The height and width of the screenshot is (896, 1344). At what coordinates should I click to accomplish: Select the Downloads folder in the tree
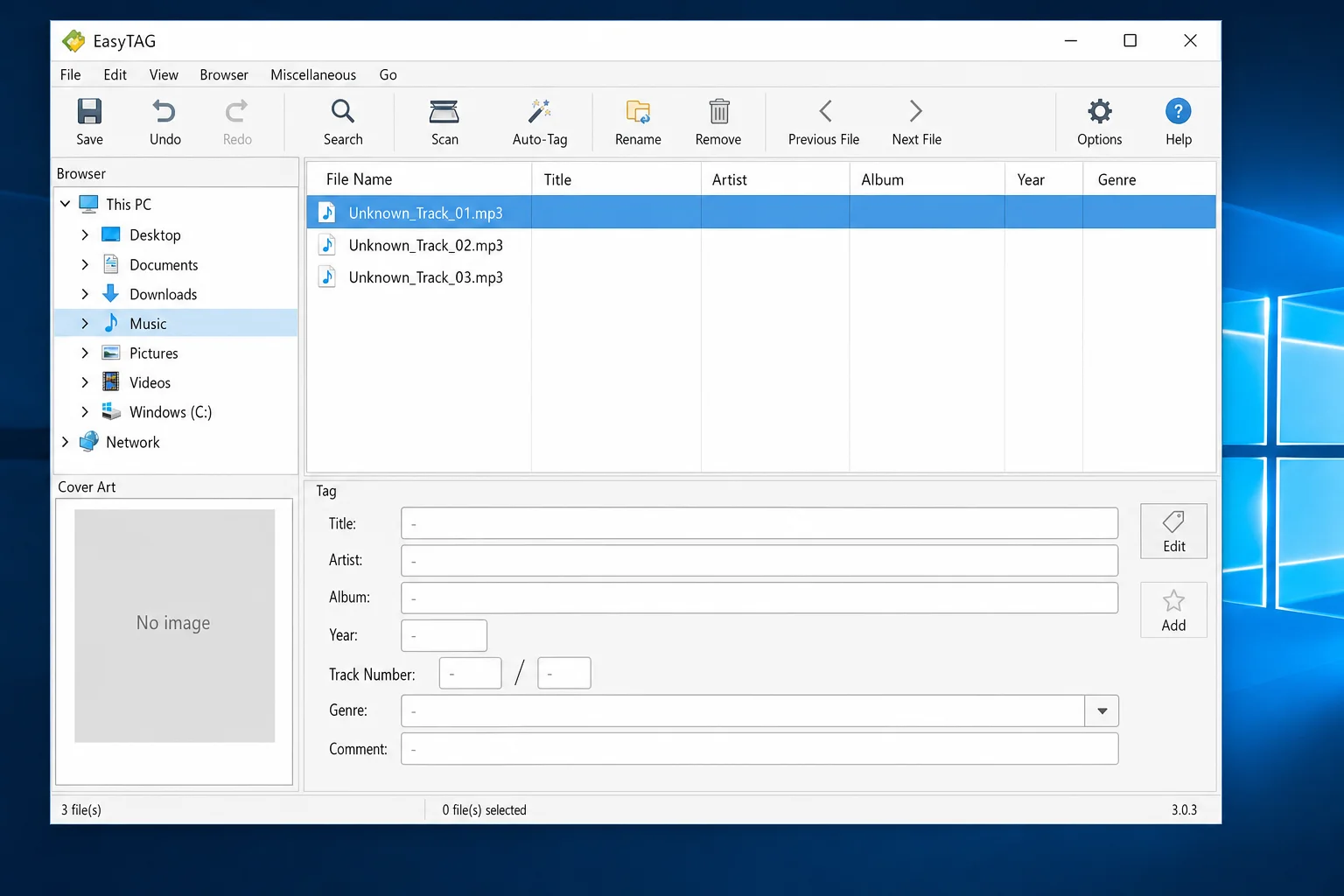[x=163, y=295]
